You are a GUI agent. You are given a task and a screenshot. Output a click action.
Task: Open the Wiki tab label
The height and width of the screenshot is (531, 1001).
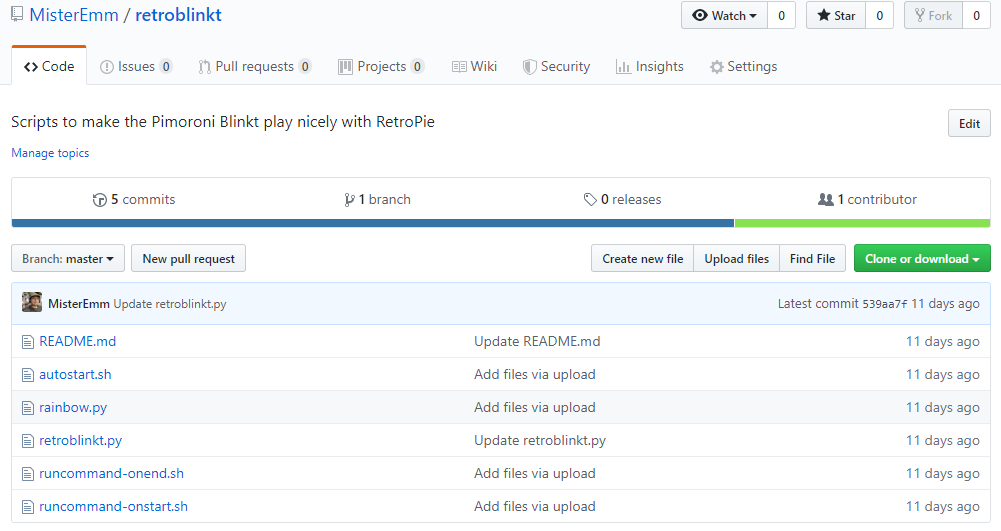(484, 66)
